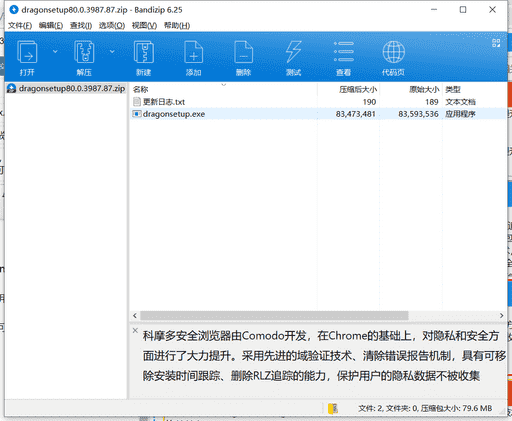Select dragonsetup.exe in the file list
The height and width of the screenshot is (421, 512).
tap(318, 114)
